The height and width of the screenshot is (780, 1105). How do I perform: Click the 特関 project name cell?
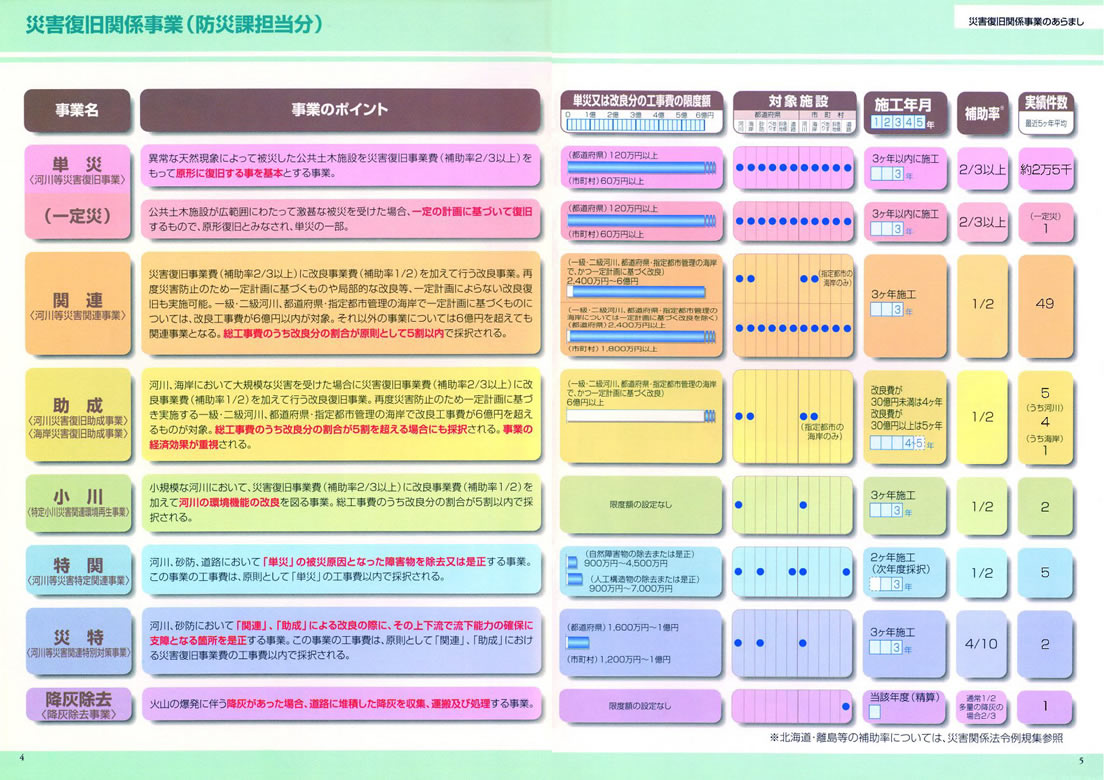pos(78,570)
